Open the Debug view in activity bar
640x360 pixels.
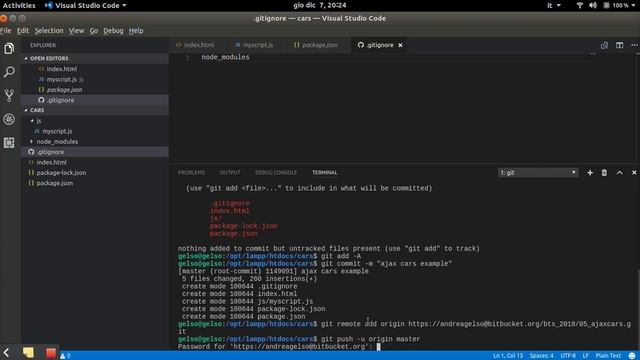pyautogui.click(x=9, y=119)
